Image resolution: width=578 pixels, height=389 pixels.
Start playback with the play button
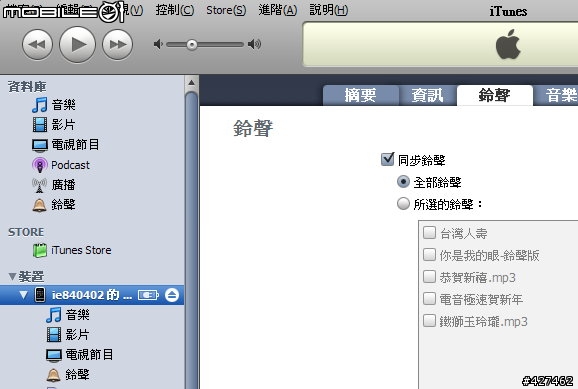(x=77, y=45)
